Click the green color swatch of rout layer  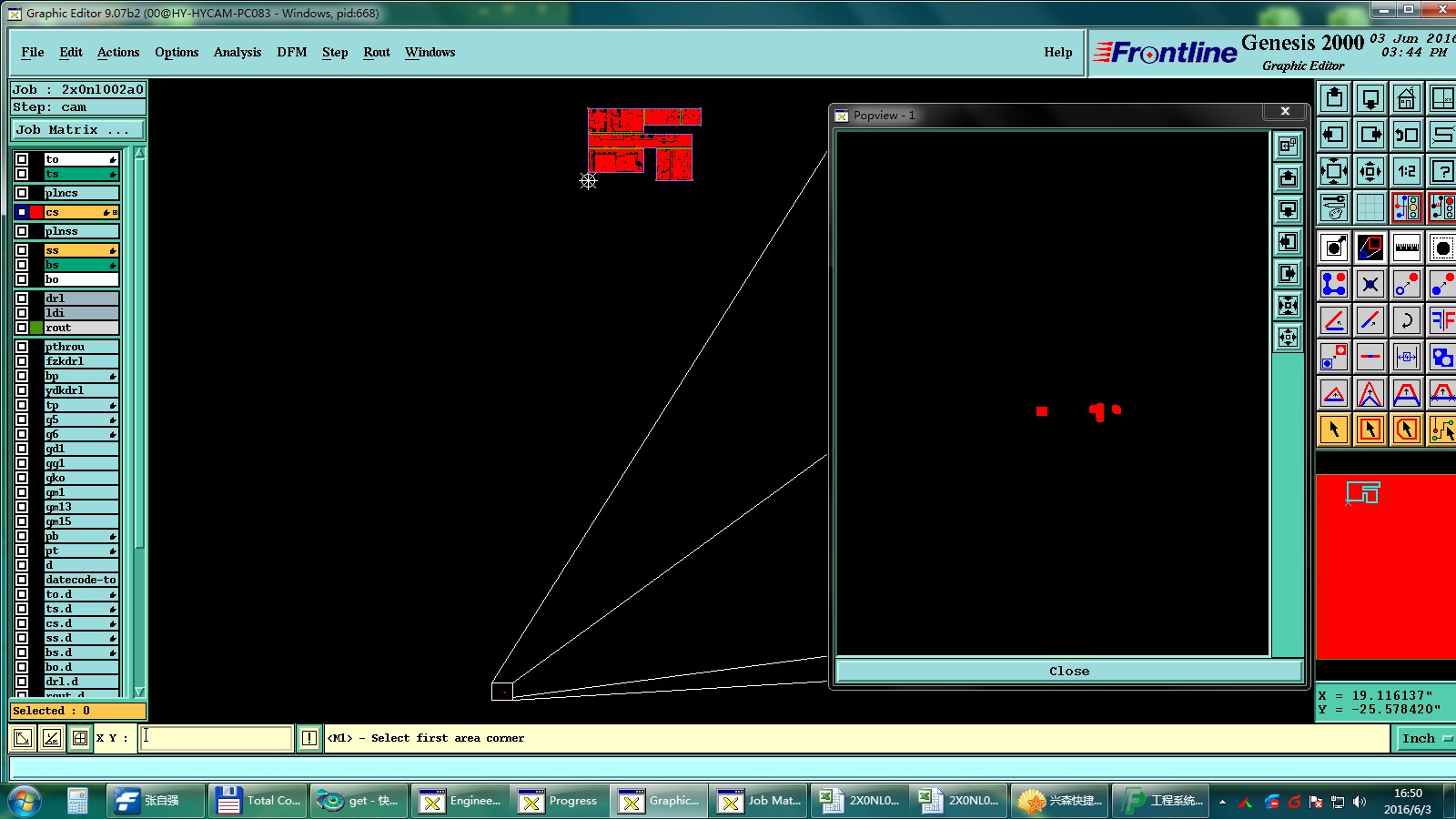36,328
